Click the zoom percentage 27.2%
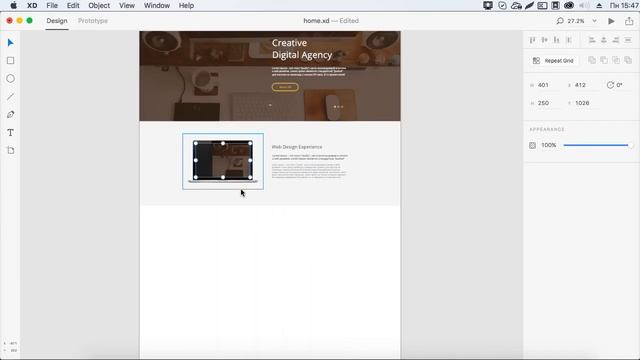640x360 pixels. [x=576, y=21]
